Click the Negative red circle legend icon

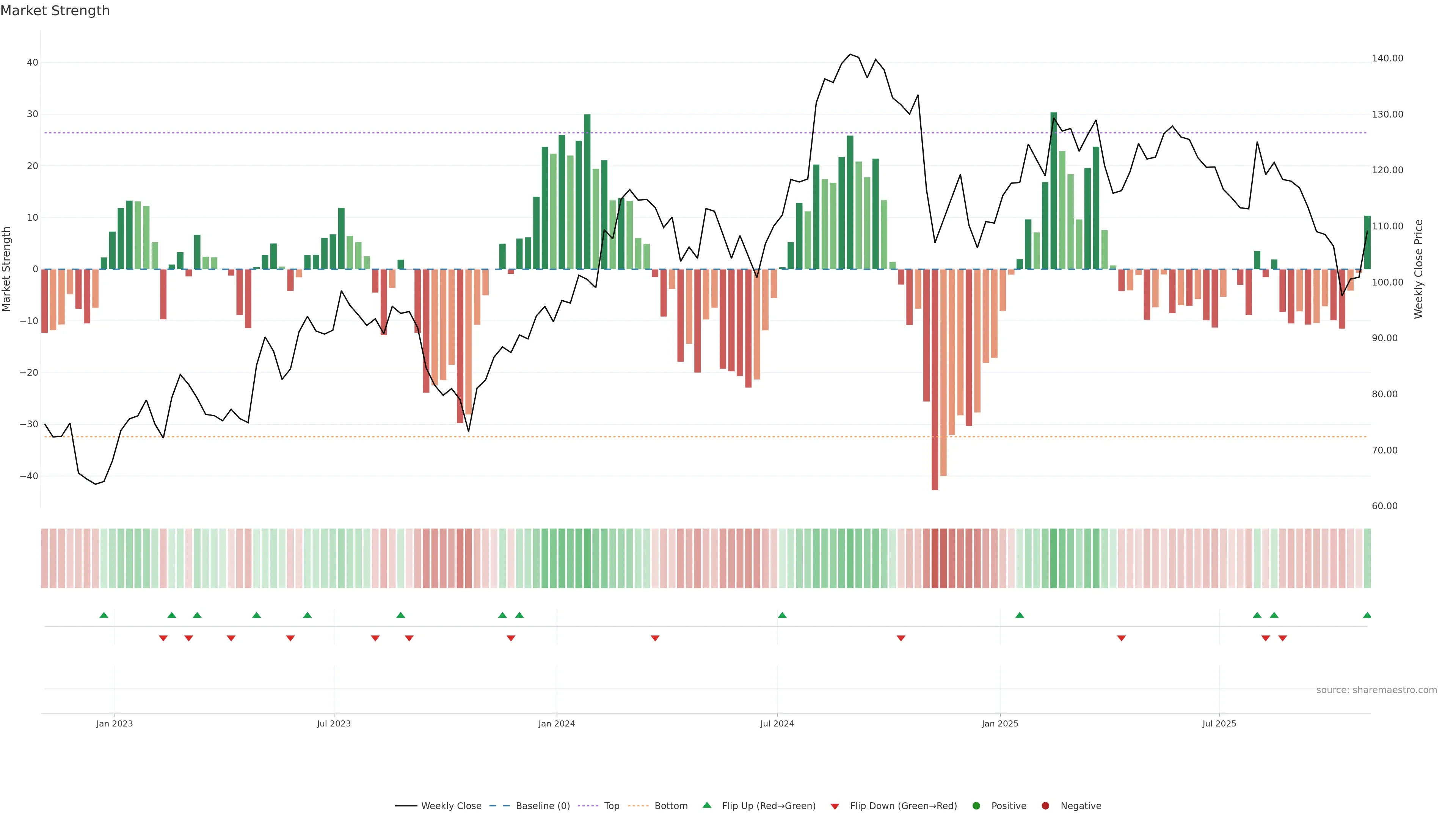tap(1045, 806)
